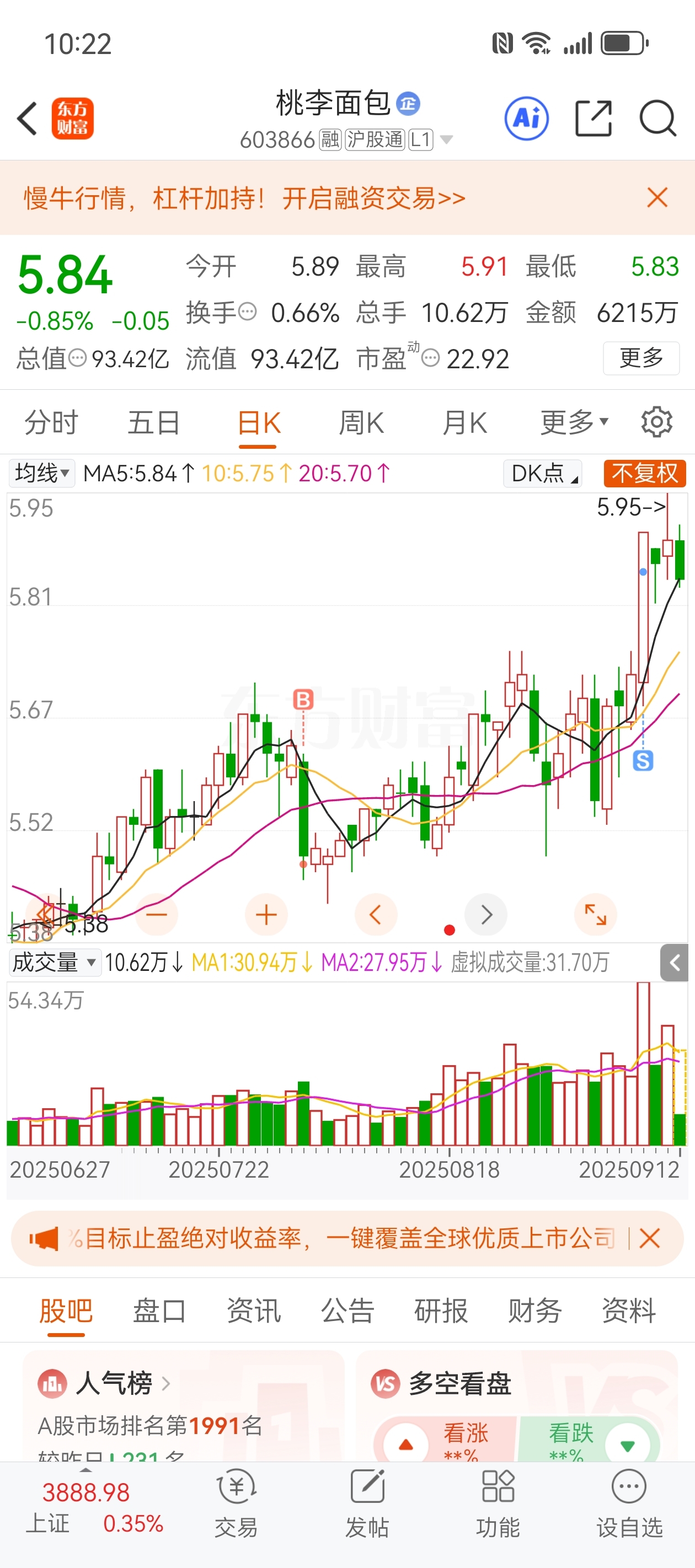Expand stock code dropdown triangle beside L1
This screenshot has height=1568, width=695.
(x=446, y=140)
